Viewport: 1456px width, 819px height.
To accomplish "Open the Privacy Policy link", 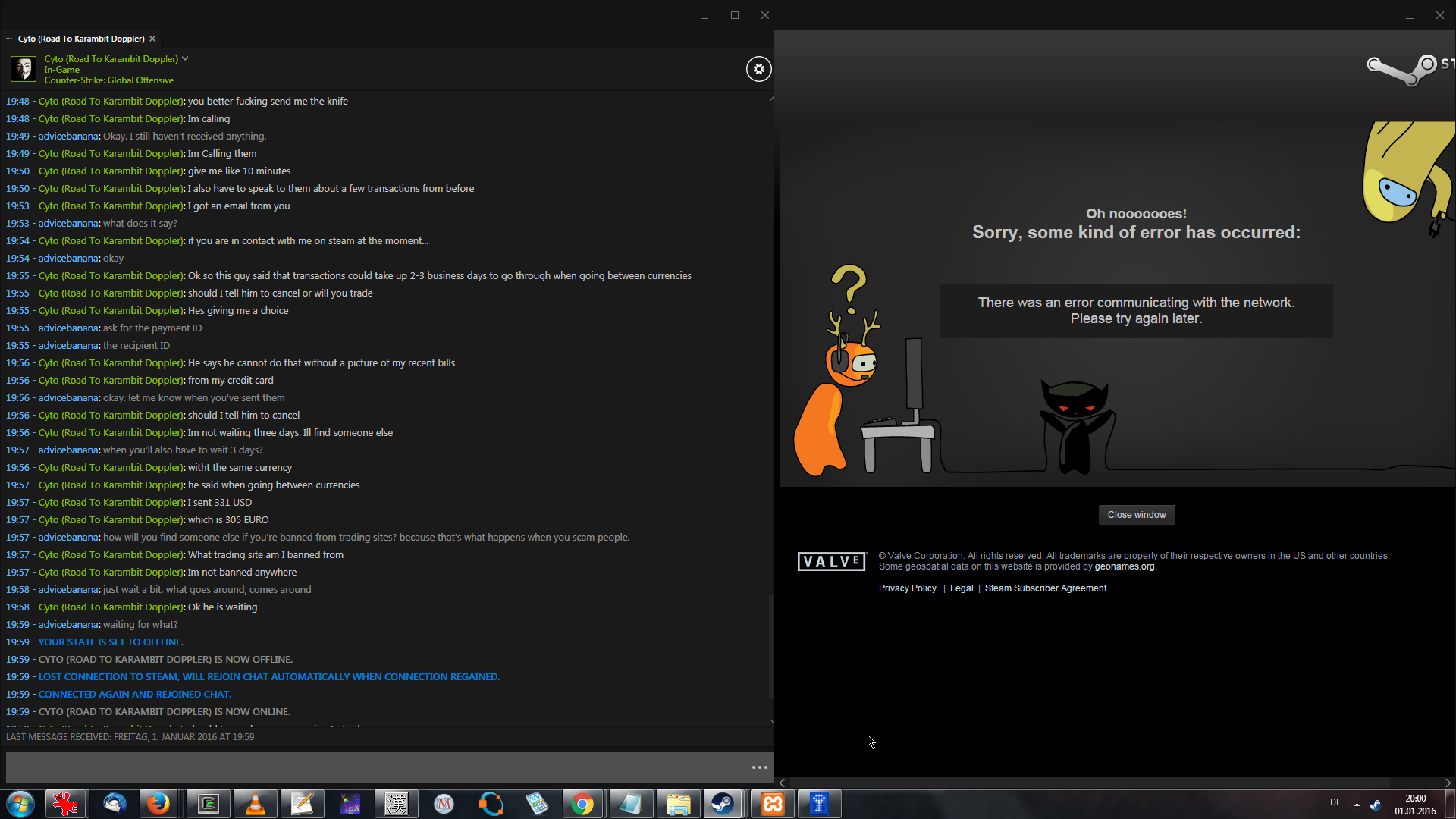I will click(907, 588).
